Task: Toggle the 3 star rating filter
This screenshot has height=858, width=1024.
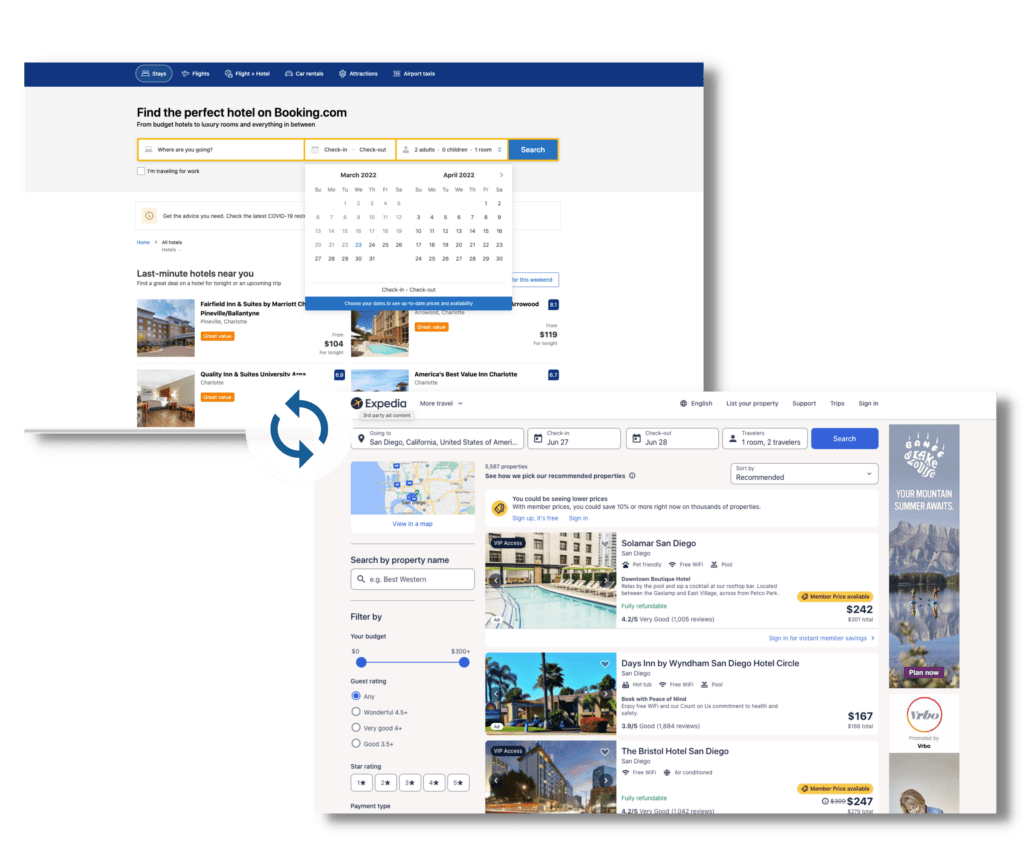Action: [409, 782]
